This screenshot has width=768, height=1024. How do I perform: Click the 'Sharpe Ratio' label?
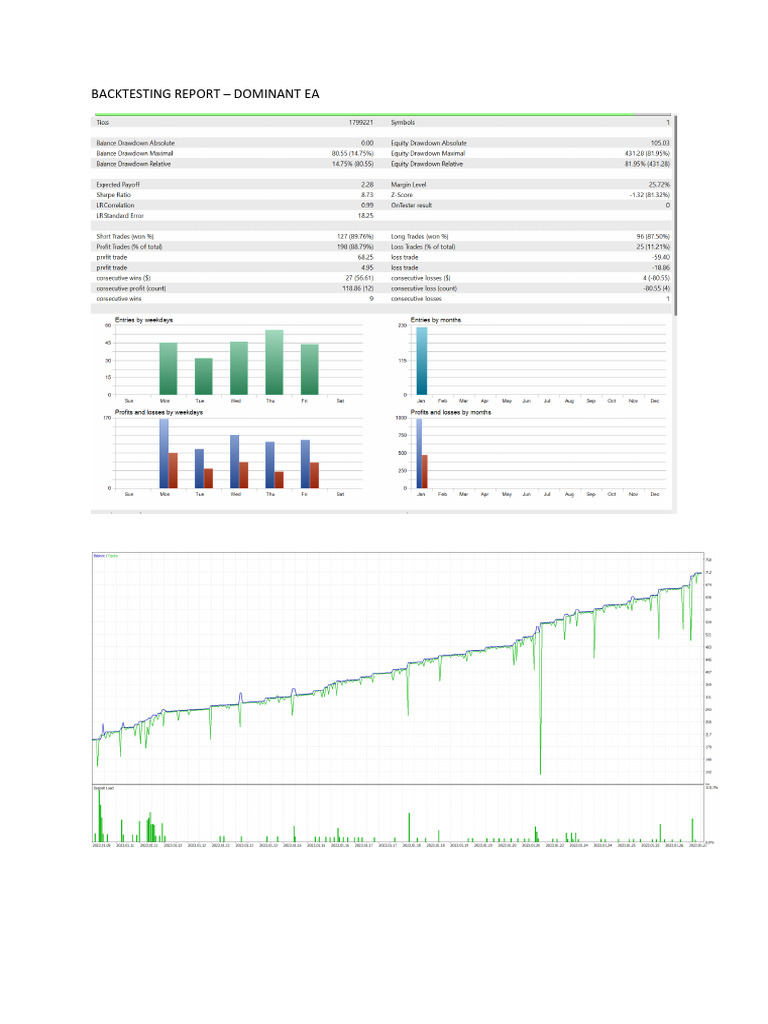(114, 195)
